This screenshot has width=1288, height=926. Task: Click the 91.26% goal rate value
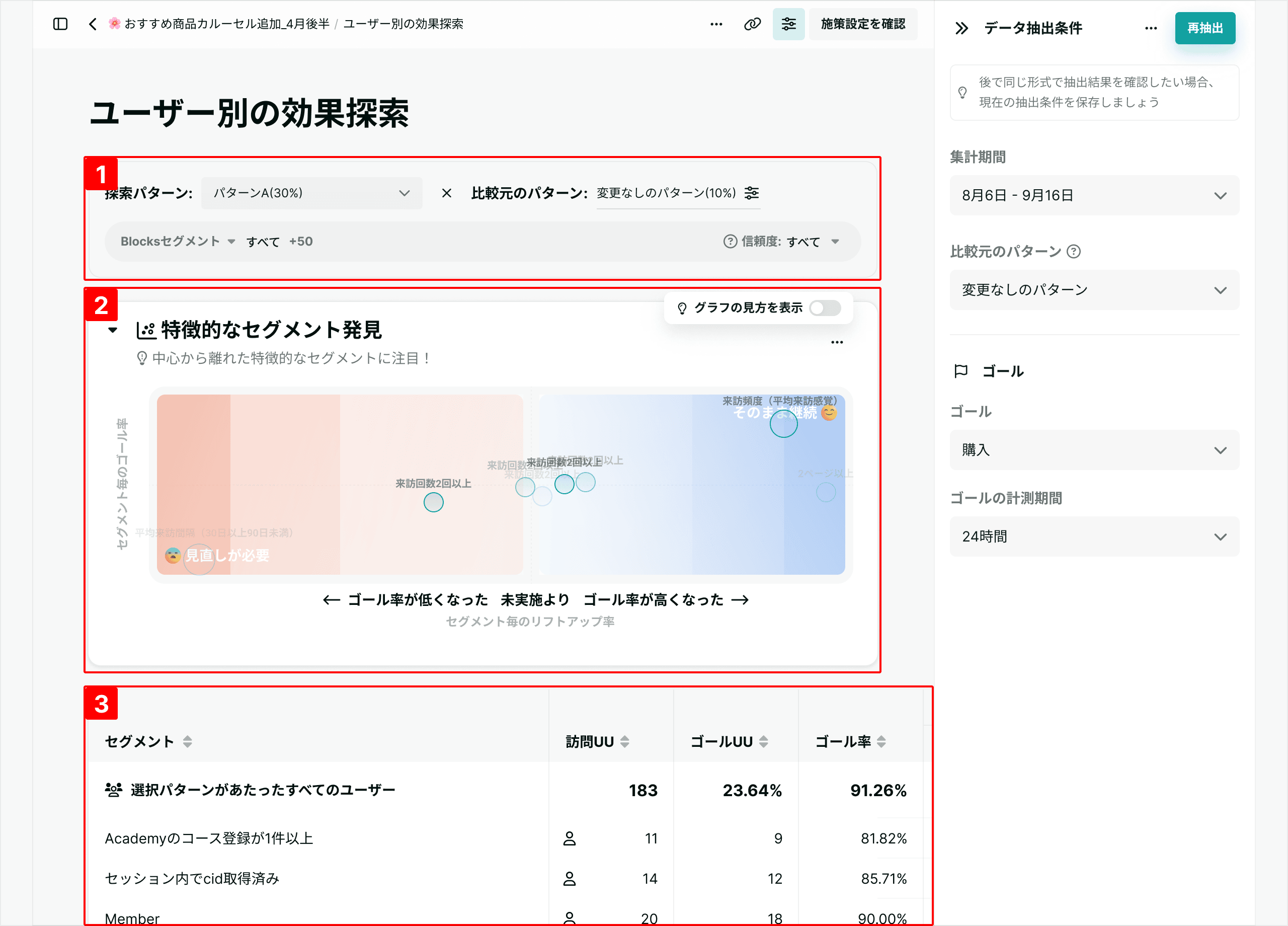[x=878, y=790]
